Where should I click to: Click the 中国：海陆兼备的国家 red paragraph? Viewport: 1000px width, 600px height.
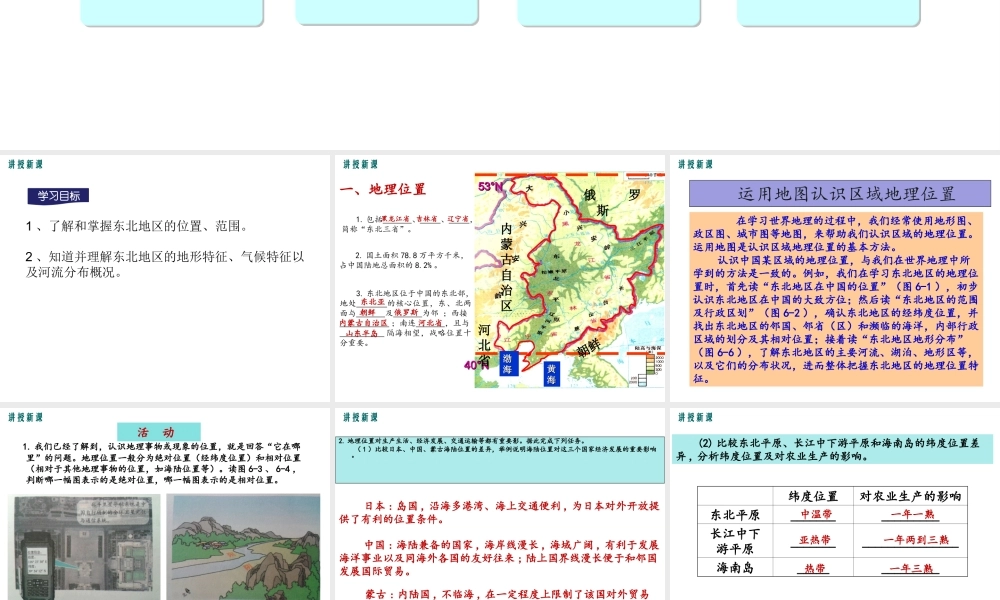click(x=499, y=557)
